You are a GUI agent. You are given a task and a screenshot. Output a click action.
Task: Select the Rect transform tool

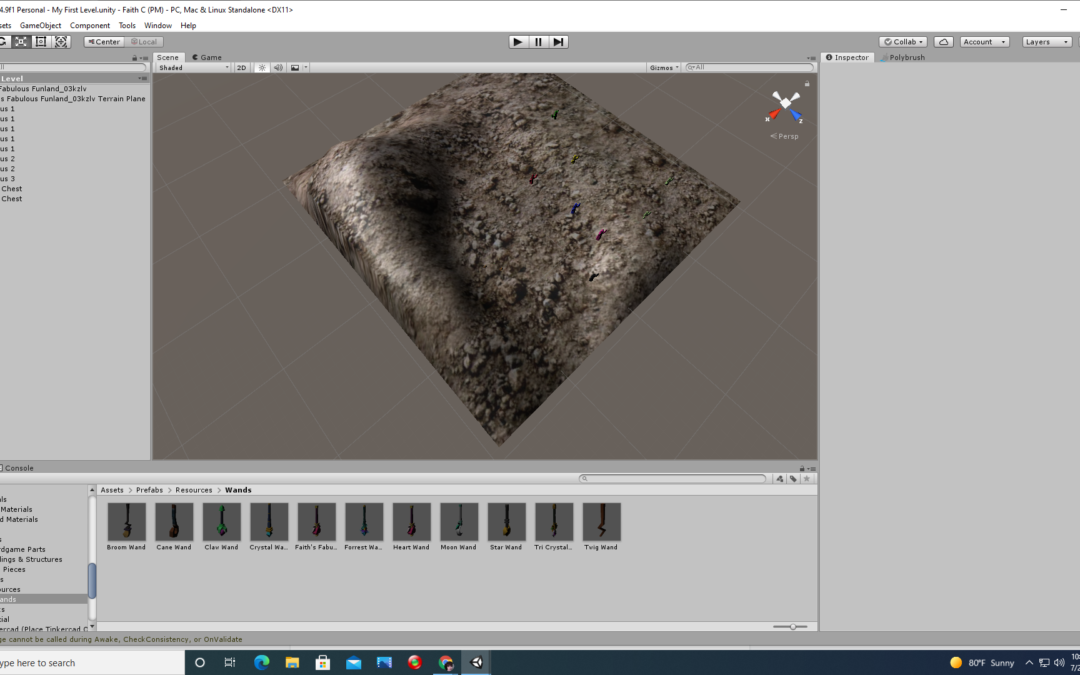41,42
